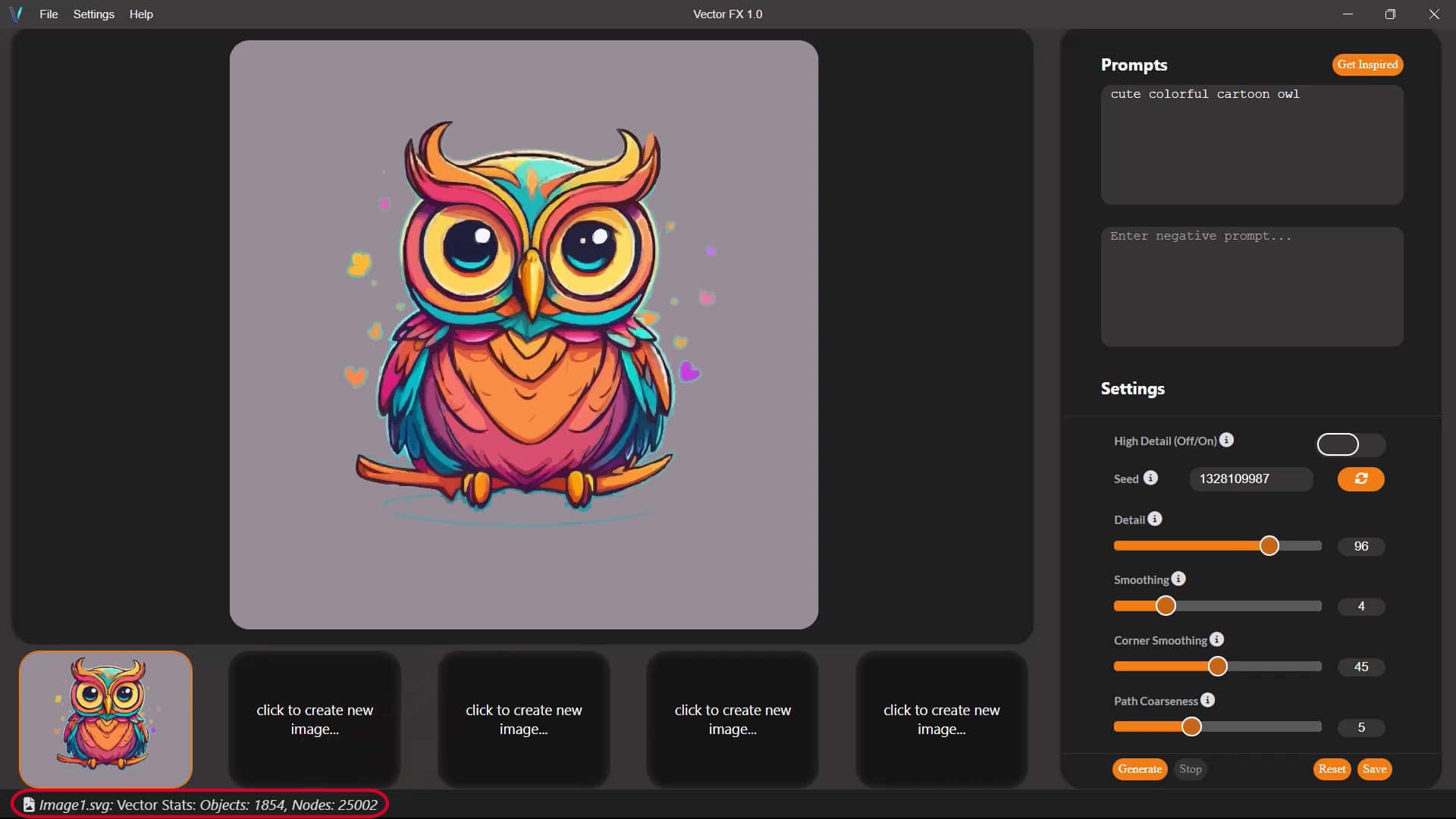Click the negative prompt input field
Viewport: 1456px width, 819px height.
point(1250,287)
